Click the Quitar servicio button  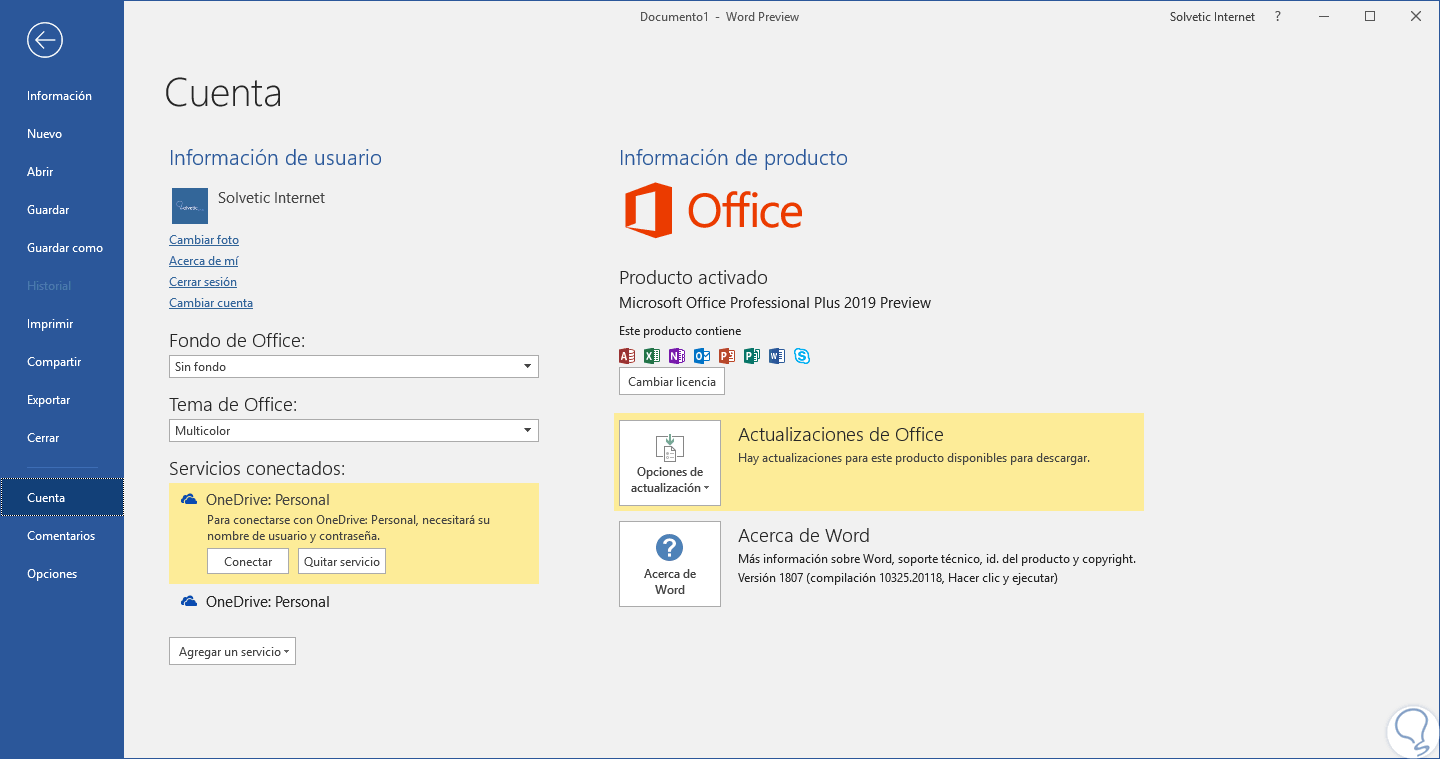click(342, 562)
